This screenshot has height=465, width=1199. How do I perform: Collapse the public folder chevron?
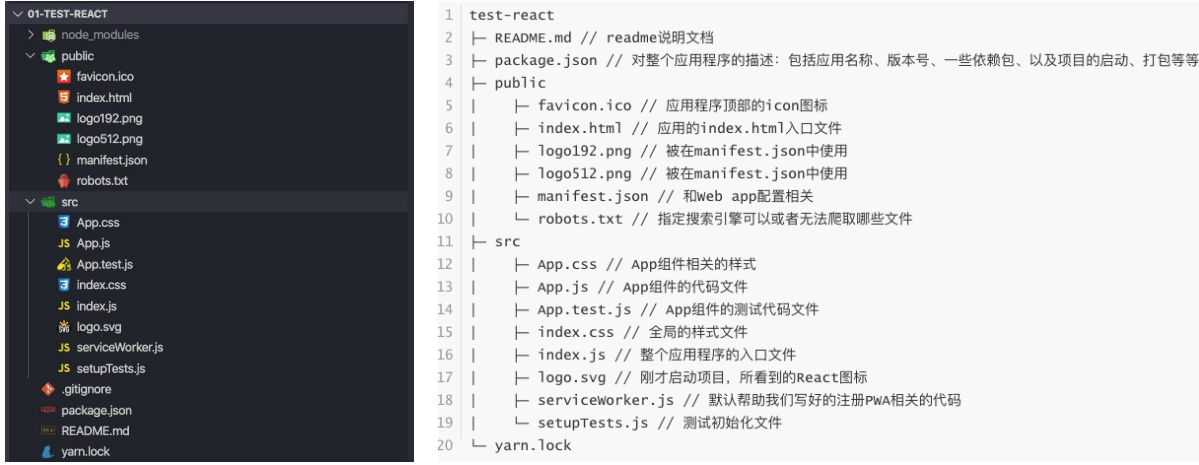point(31,56)
